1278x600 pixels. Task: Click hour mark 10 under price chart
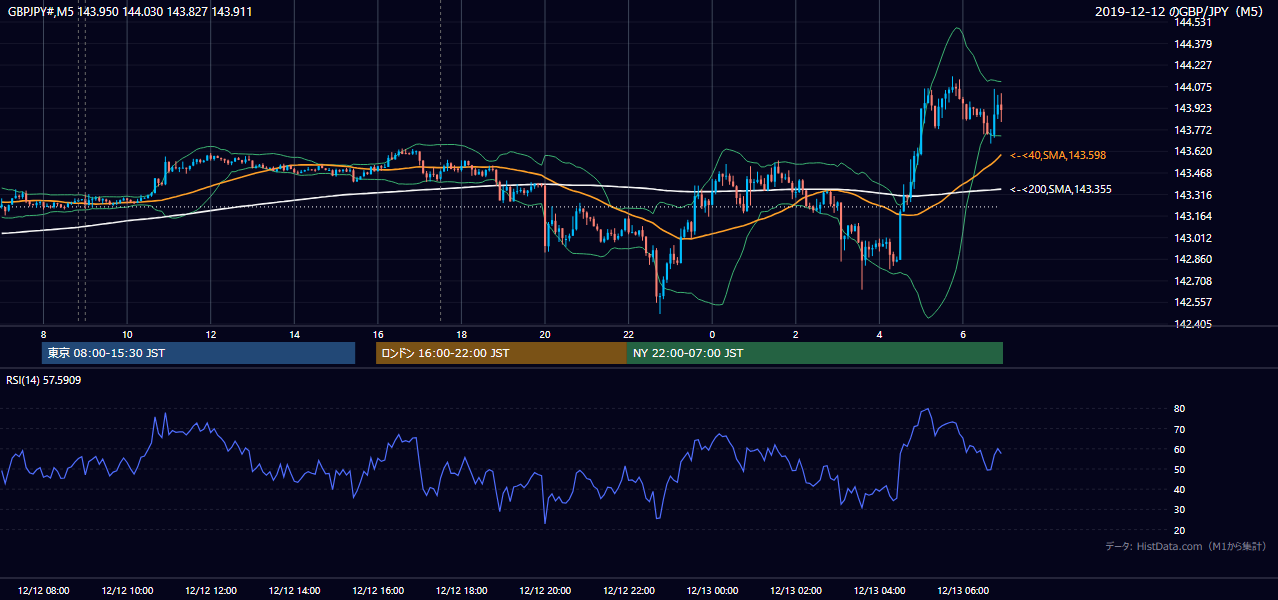127,334
